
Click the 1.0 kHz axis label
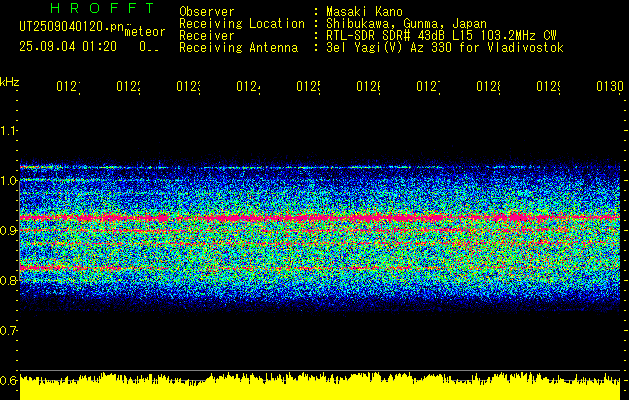[8, 181]
